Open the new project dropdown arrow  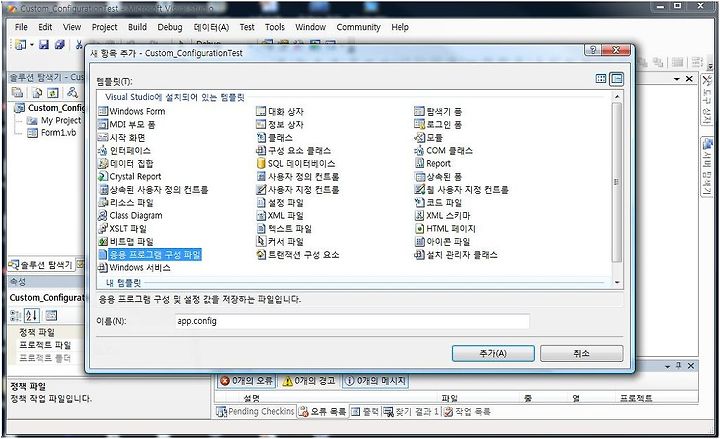[32, 45]
